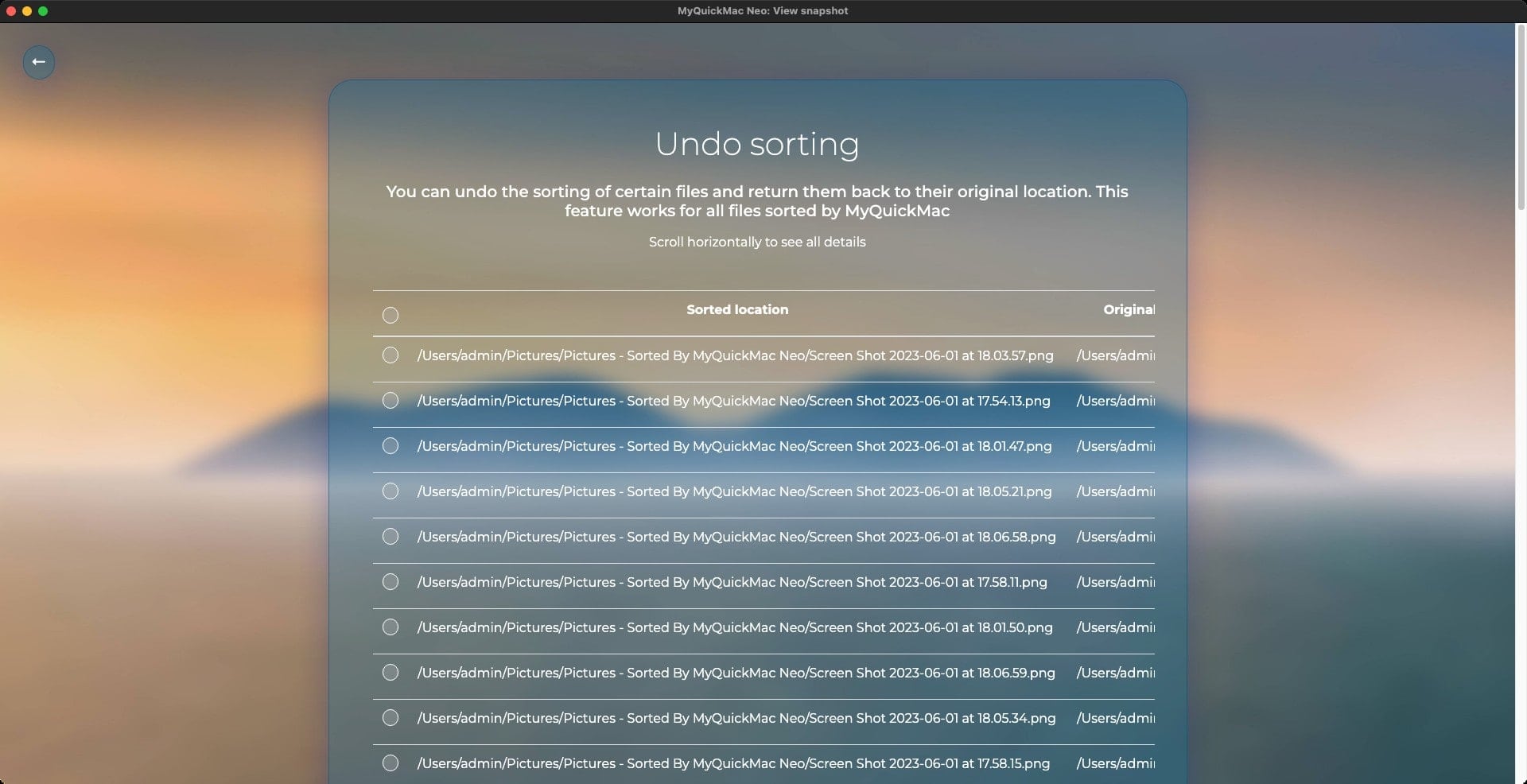
Task: Click the sorted path ending 18.05.34.png
Action: [x=736, y=718]
